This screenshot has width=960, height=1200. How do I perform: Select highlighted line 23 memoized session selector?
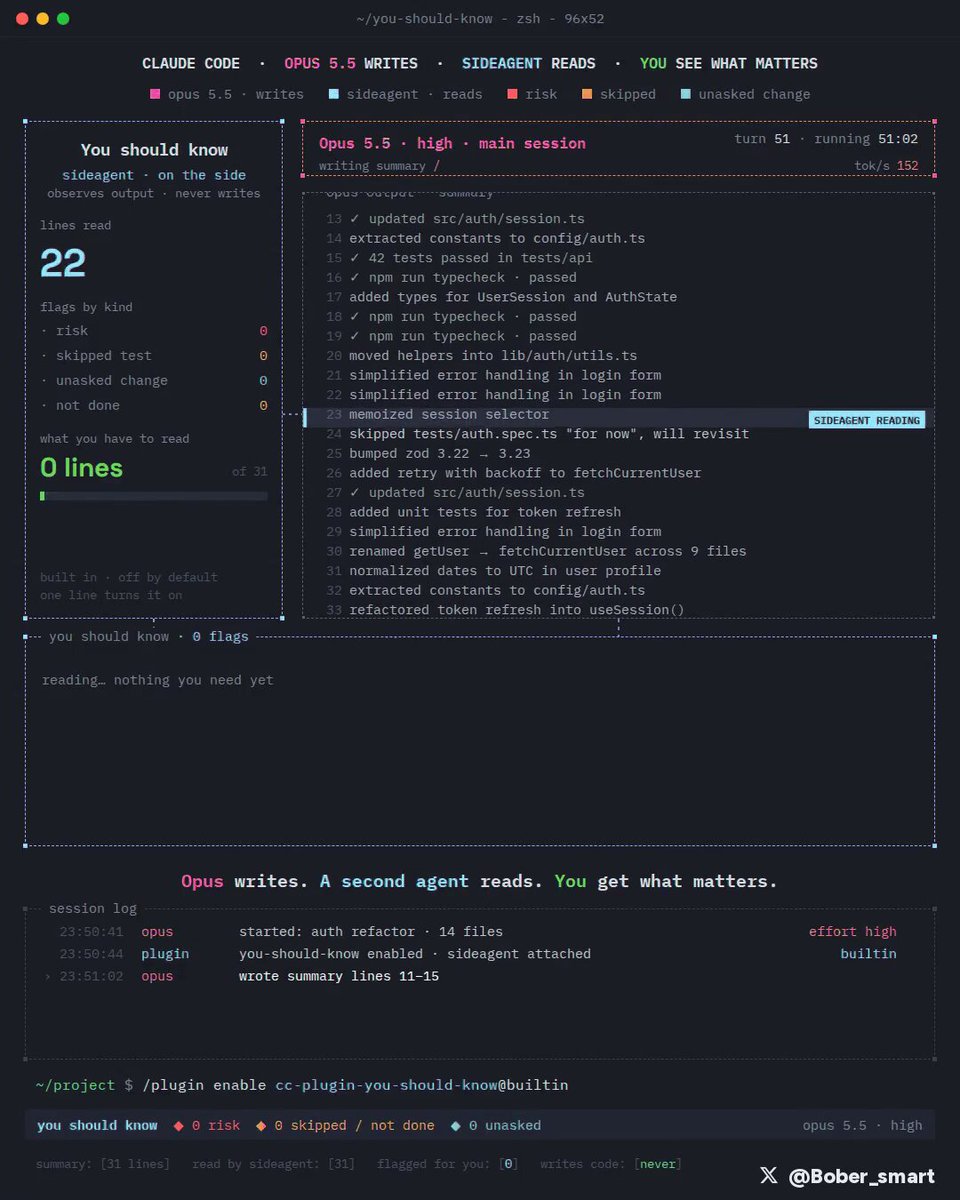[x=618, y=415]
